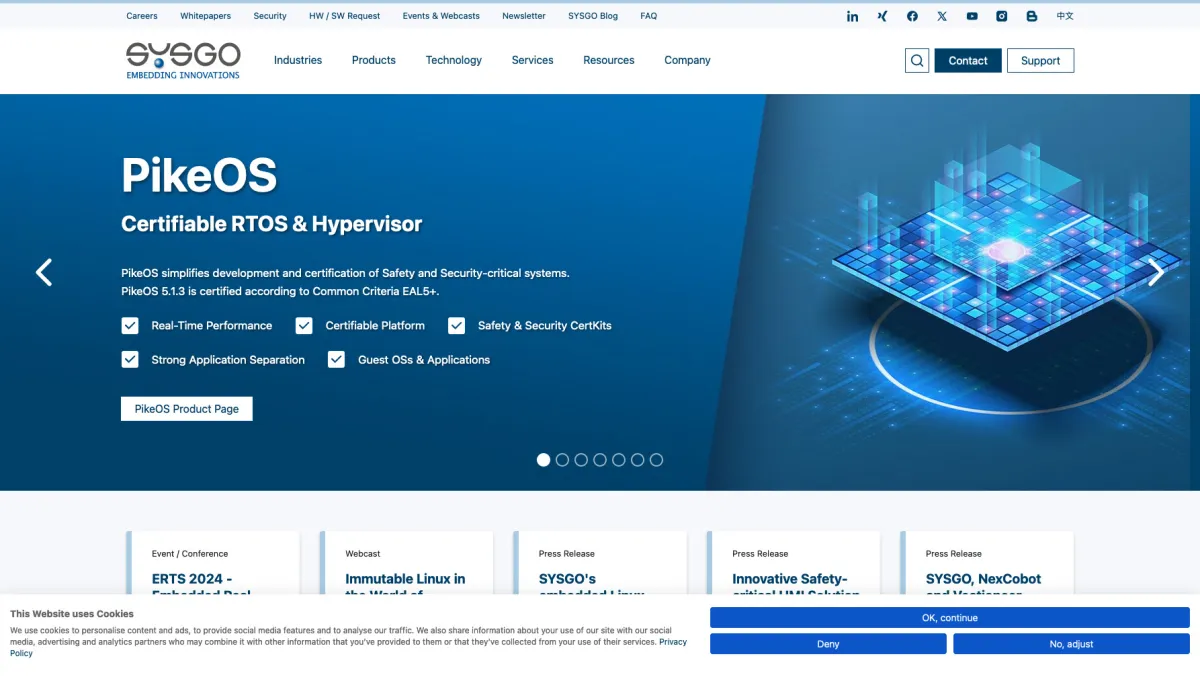Image resolution: width=1200 pixels, height=677 pixels.
Task: Open the SYSGO, NexCobot press release card
Action: [988, 565]
